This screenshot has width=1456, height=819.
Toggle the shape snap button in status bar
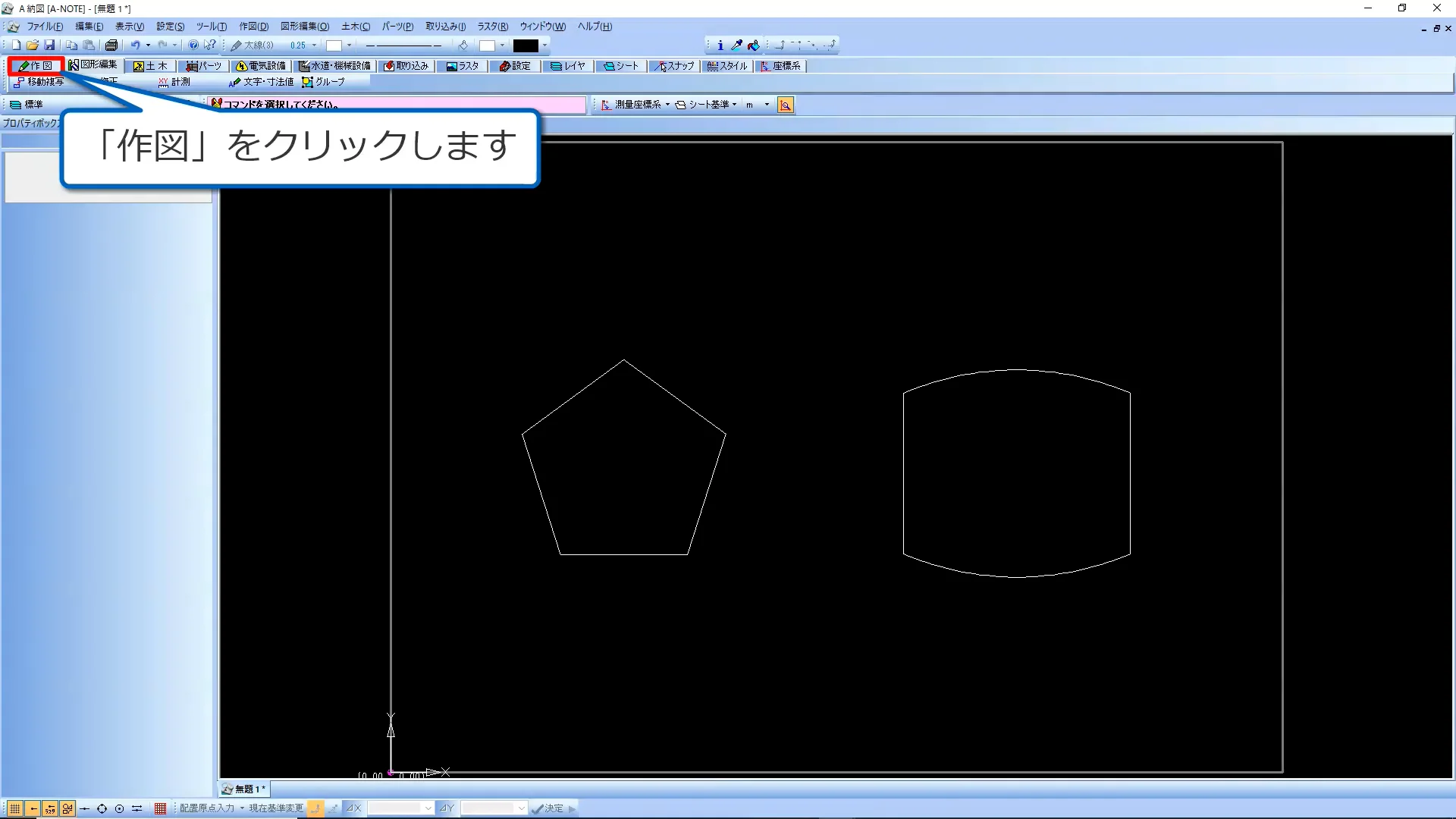click(x=67, y=808)
